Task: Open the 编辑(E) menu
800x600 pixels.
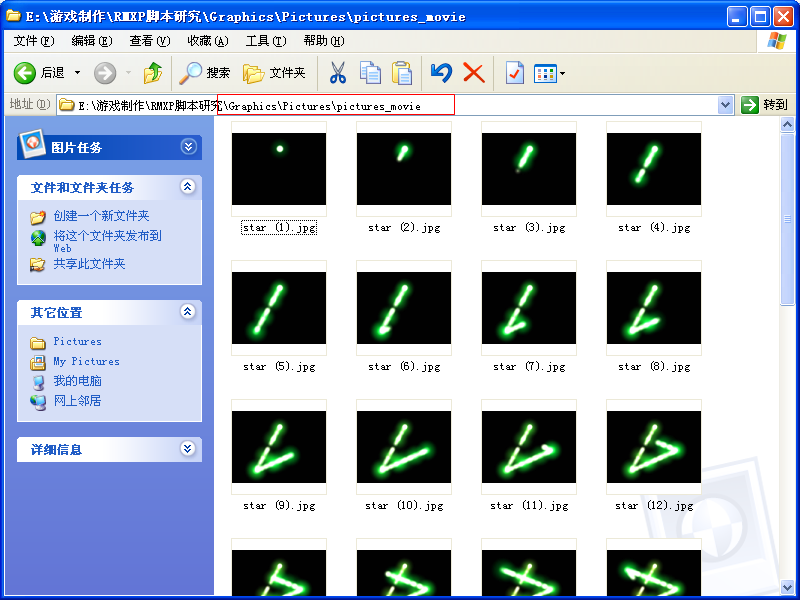Action: (x=92, y=41)
